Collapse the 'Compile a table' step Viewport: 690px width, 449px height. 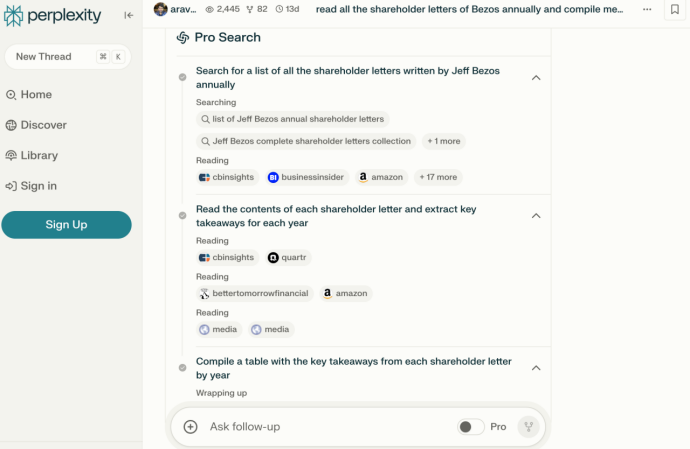pyautogui.click(x=536, y=368)
